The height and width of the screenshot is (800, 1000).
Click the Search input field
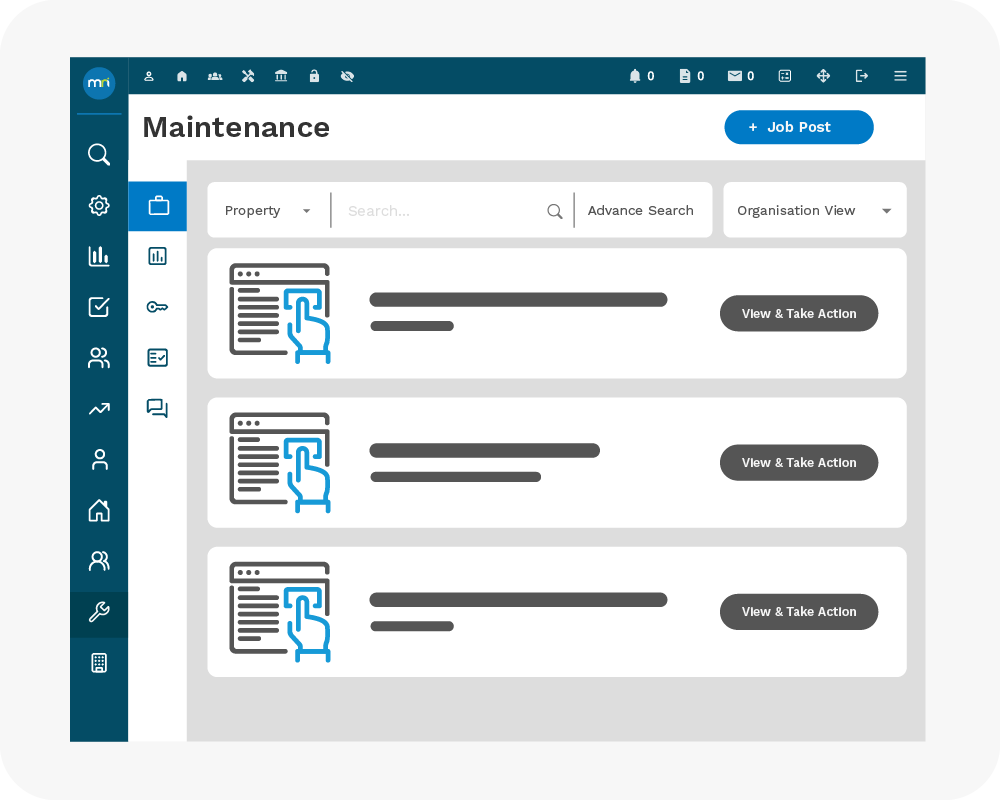pos(440,211)
